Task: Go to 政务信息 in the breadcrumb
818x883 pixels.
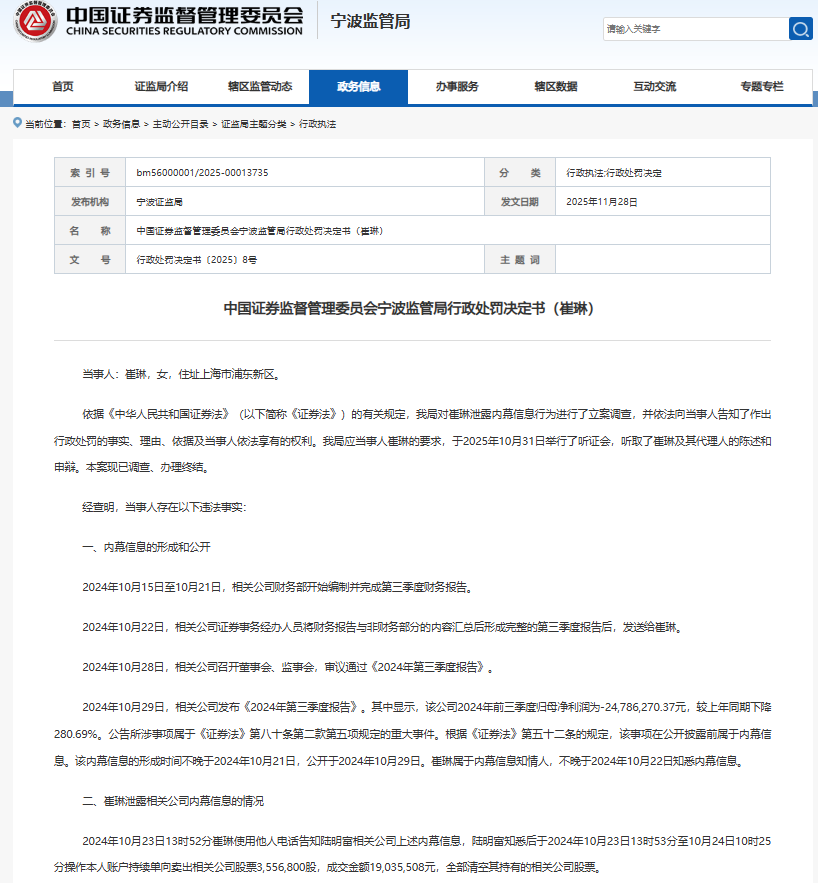Action: tap(121, 124)
